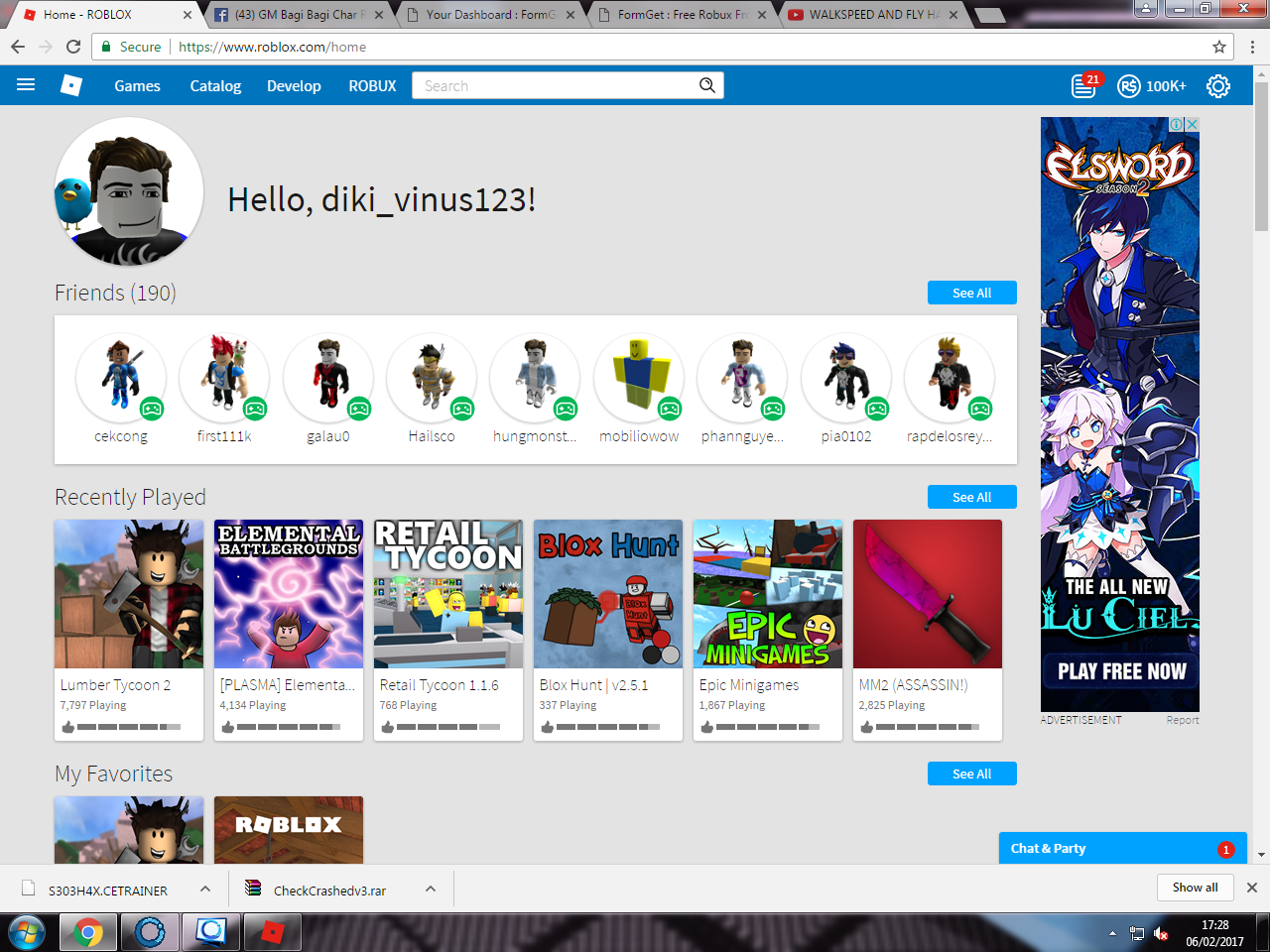This screenshot has width=1270, height=952.
Task: Expand options for S303H4X.CETRAINER download
Action: 205,889
